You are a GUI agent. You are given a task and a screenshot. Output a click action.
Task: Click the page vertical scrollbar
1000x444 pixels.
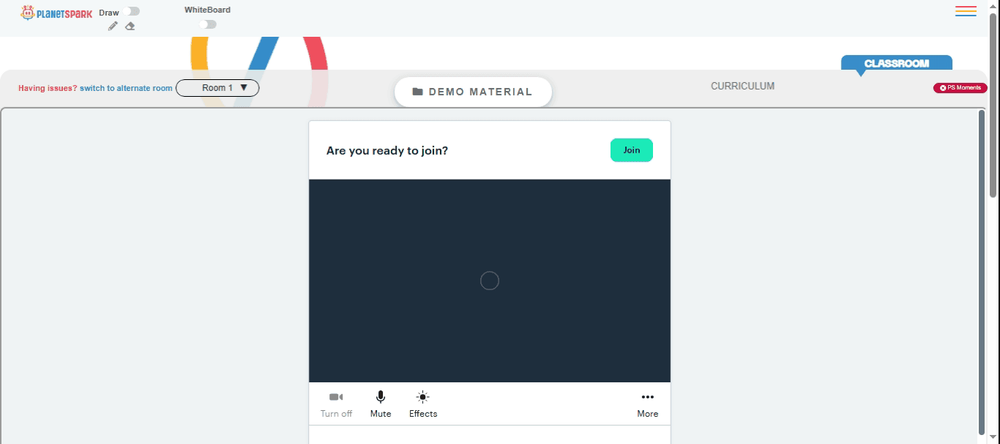994,105
